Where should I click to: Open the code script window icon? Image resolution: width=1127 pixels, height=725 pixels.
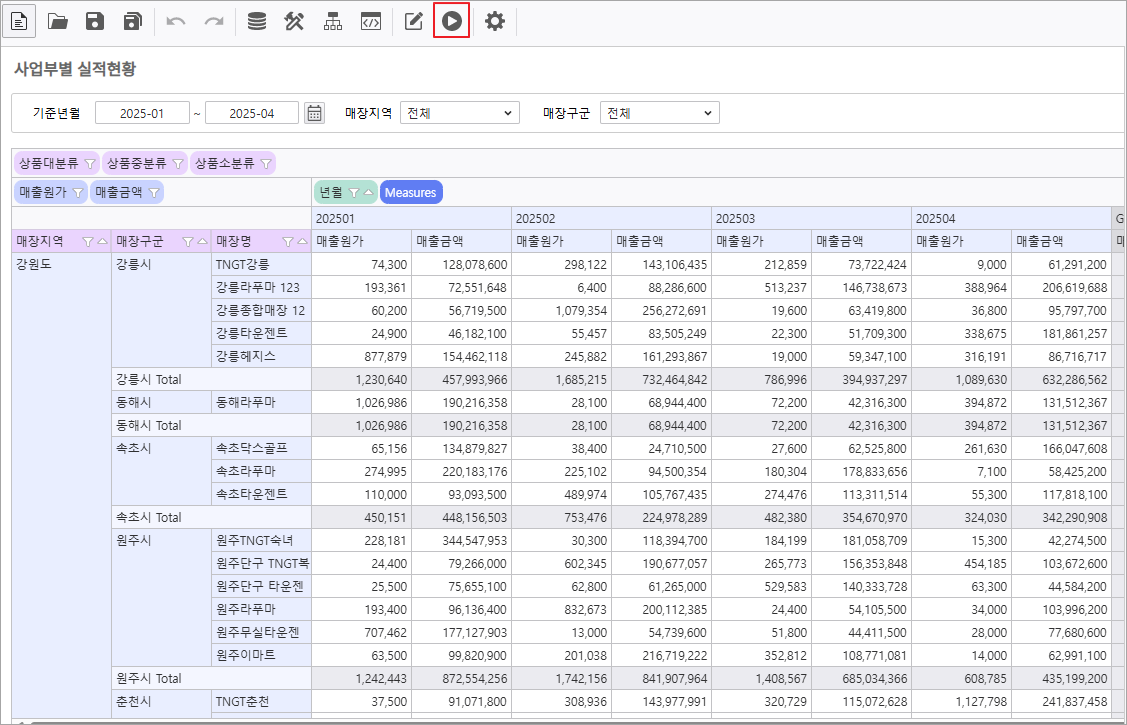tap(370, 21)
